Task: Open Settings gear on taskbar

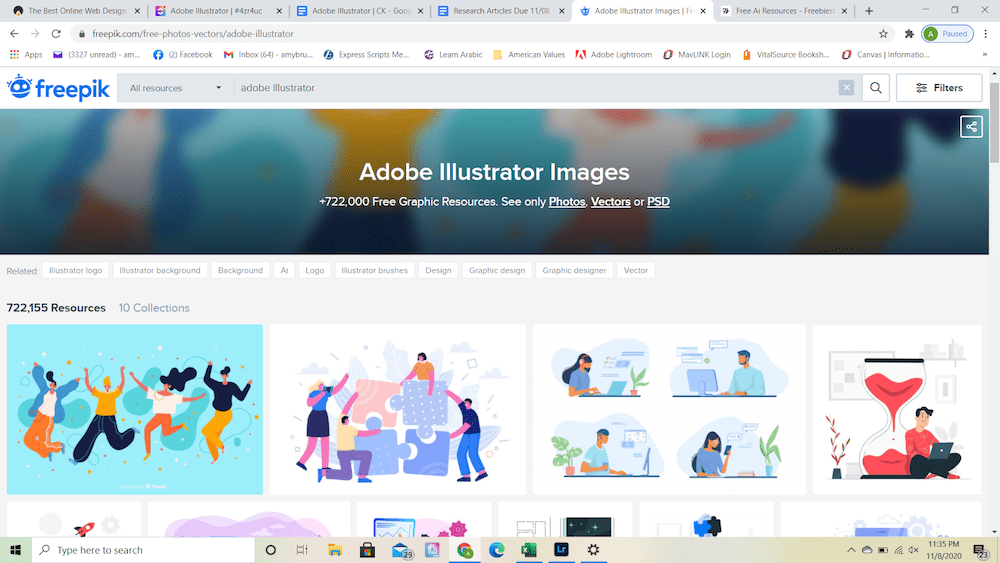Action: [593, 550]
